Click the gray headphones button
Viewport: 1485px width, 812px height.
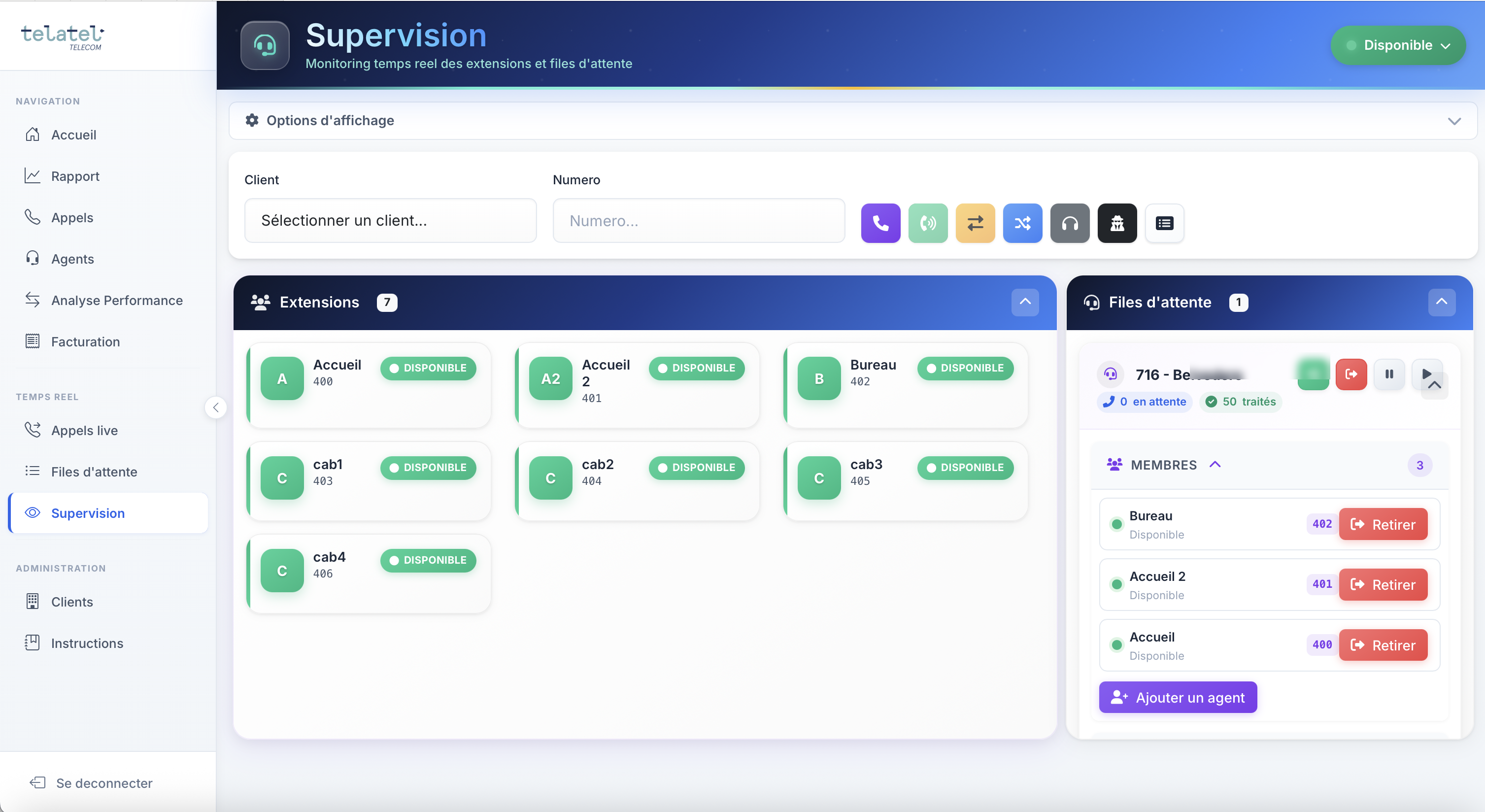click(x=1069, y=223)
